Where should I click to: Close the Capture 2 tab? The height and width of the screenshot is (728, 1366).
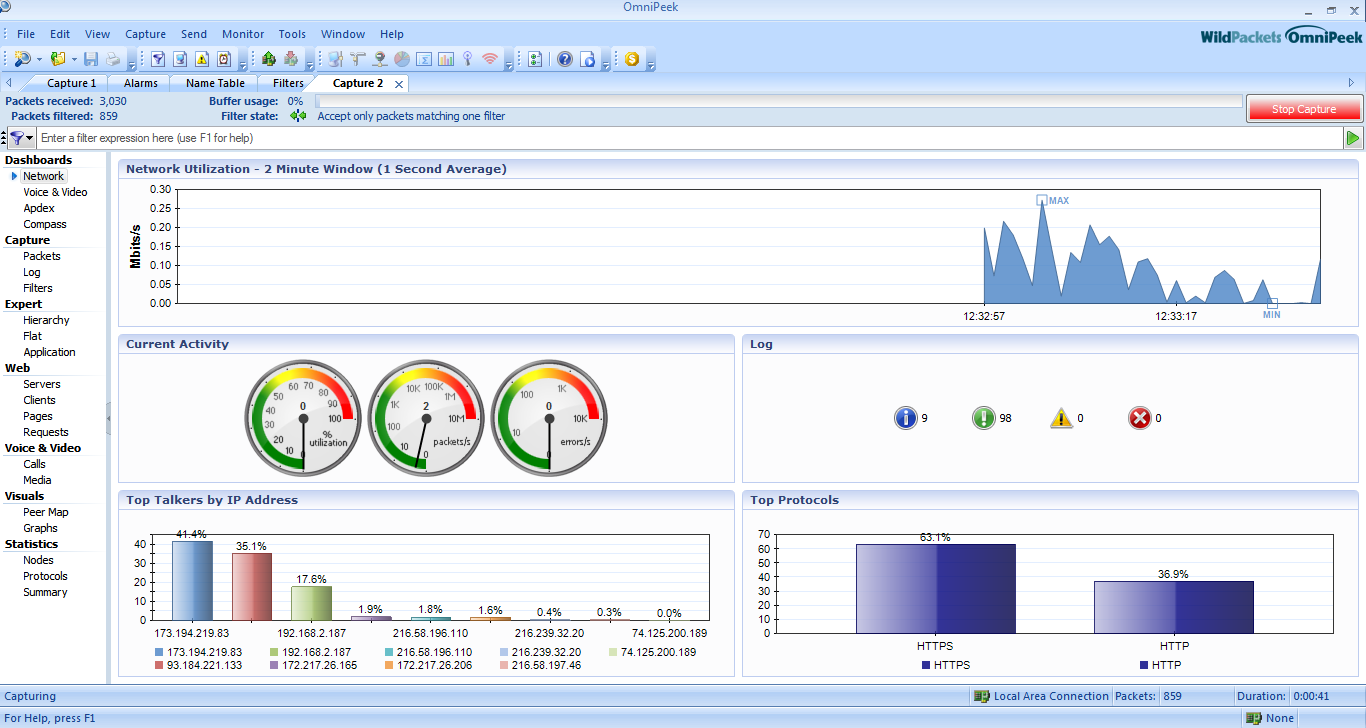[399, 84]
